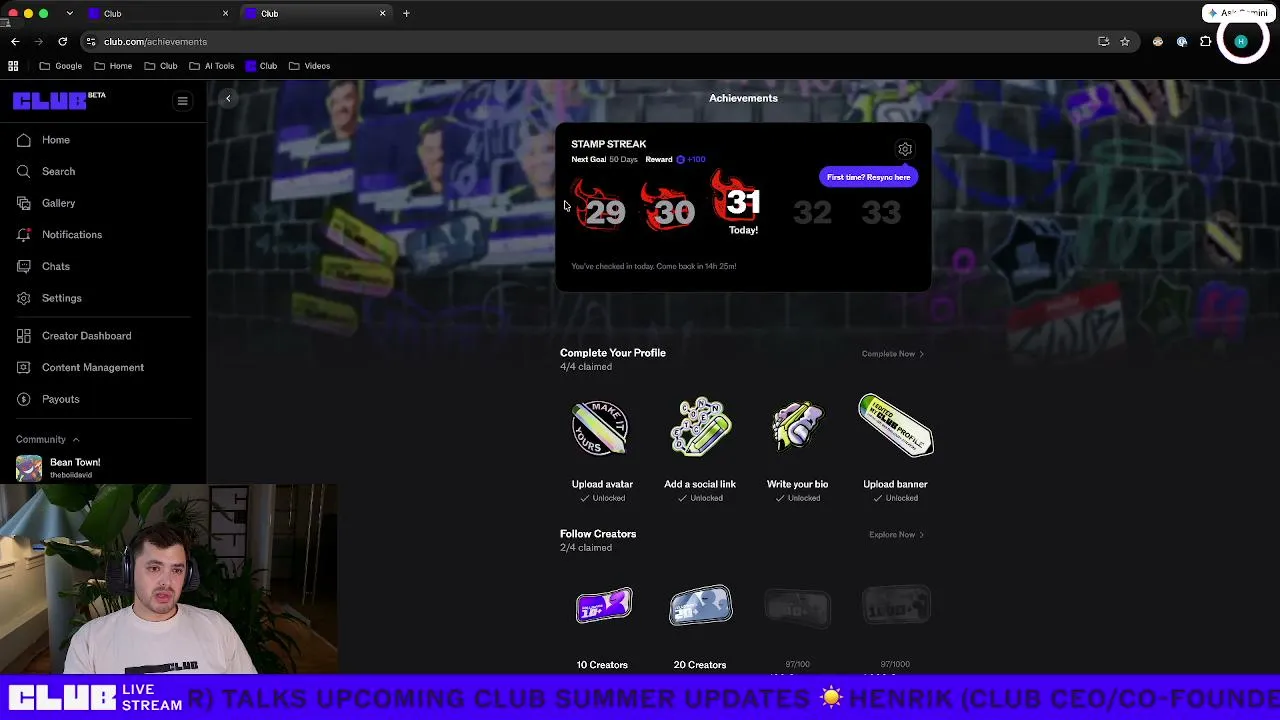Click the upcoming day 33 stamp
This screenshot has width=1280, height=720.
[881, 212]
